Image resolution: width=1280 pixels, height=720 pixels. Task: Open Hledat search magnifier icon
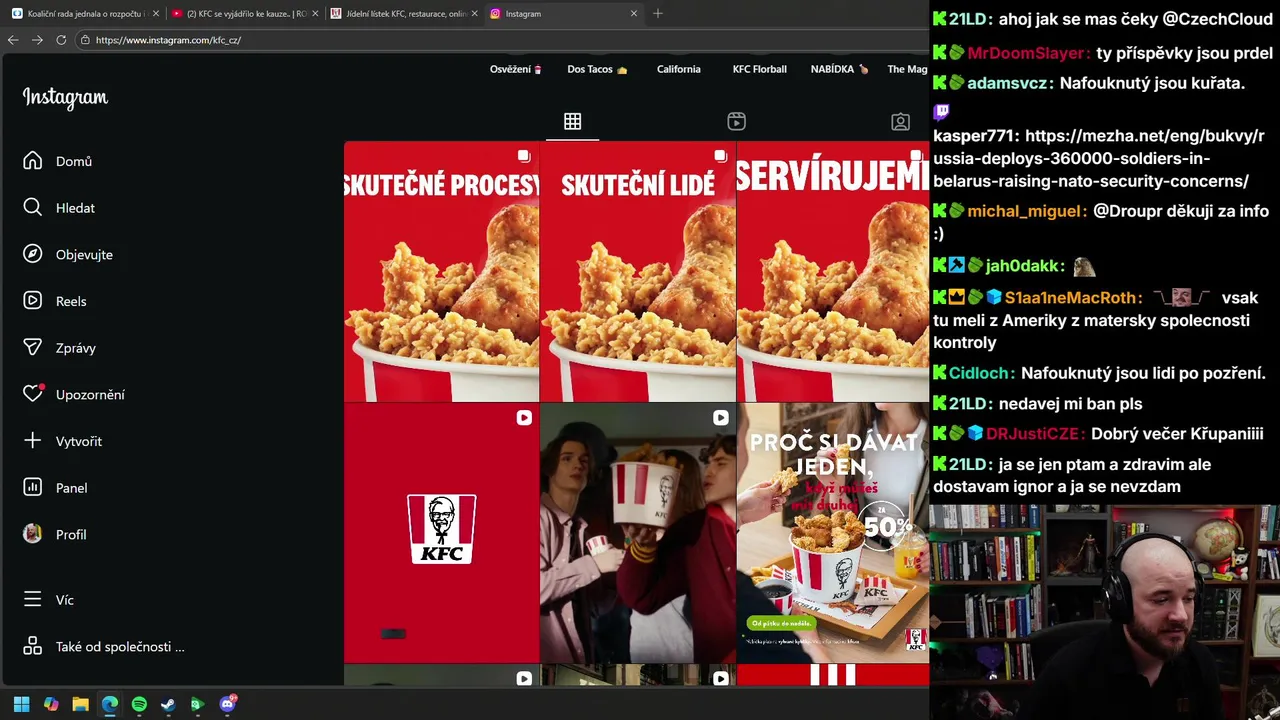click(x=33, y=207)
